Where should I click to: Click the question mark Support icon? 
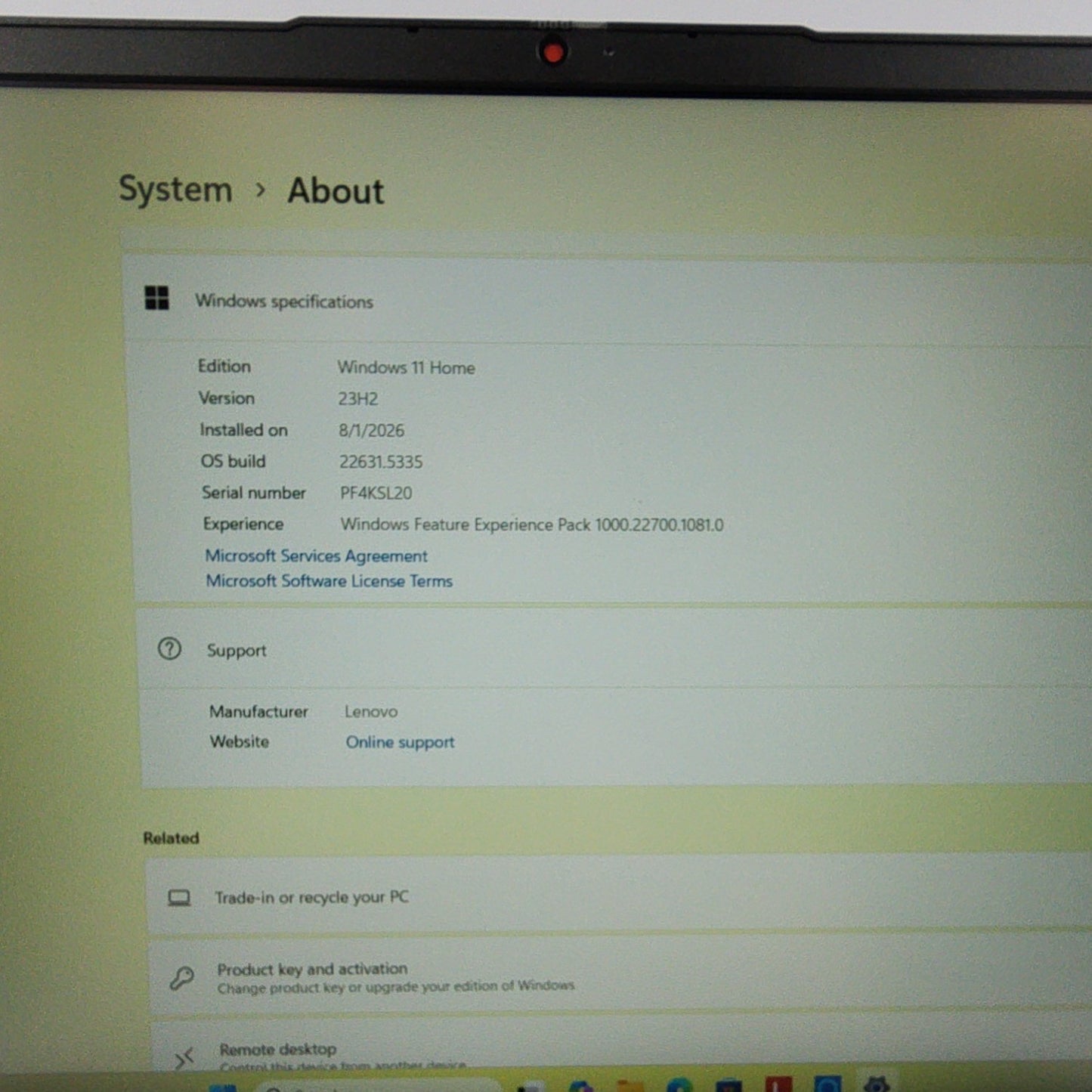tap(169, 648)
